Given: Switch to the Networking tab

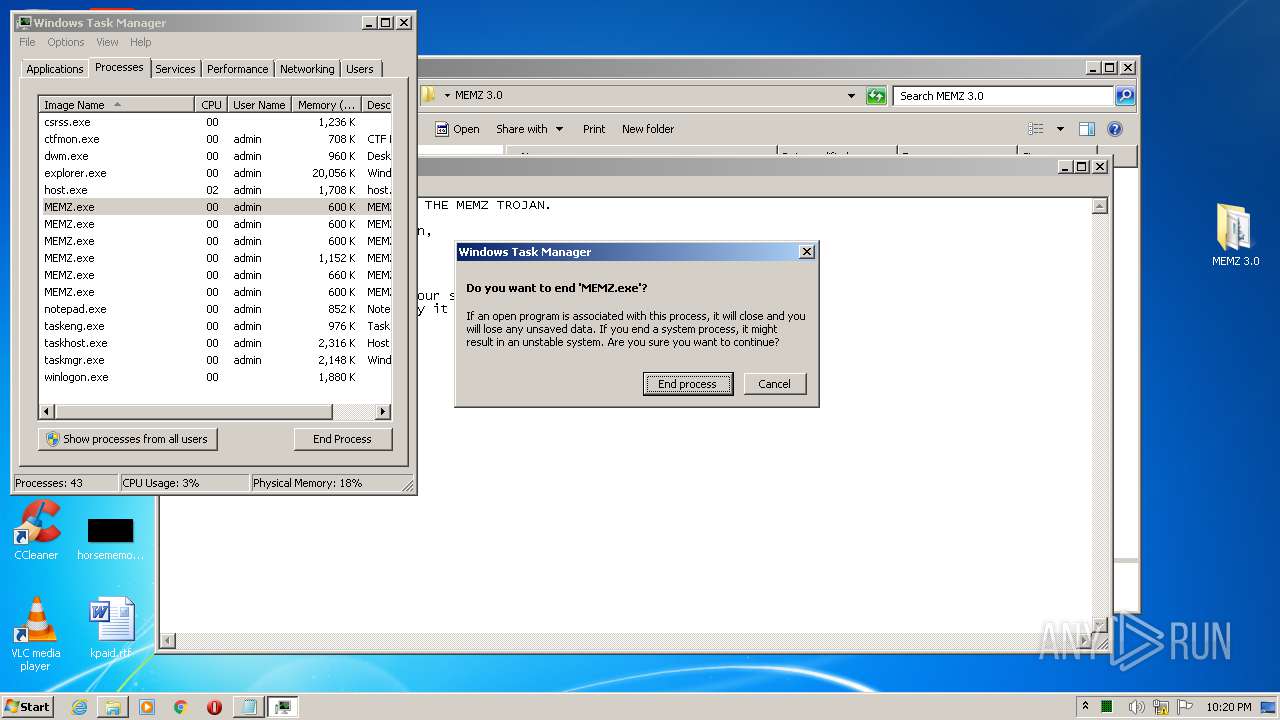Looking at the screenshot, I should [x=307, y=69].
